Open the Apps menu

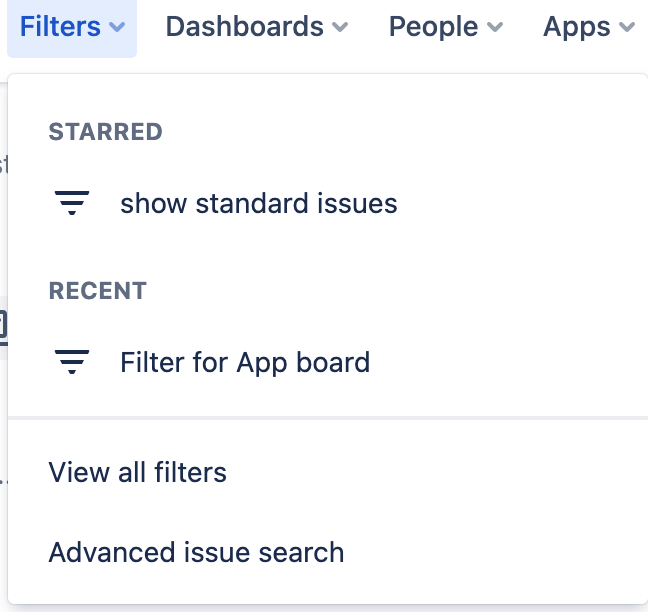(577, 27)
